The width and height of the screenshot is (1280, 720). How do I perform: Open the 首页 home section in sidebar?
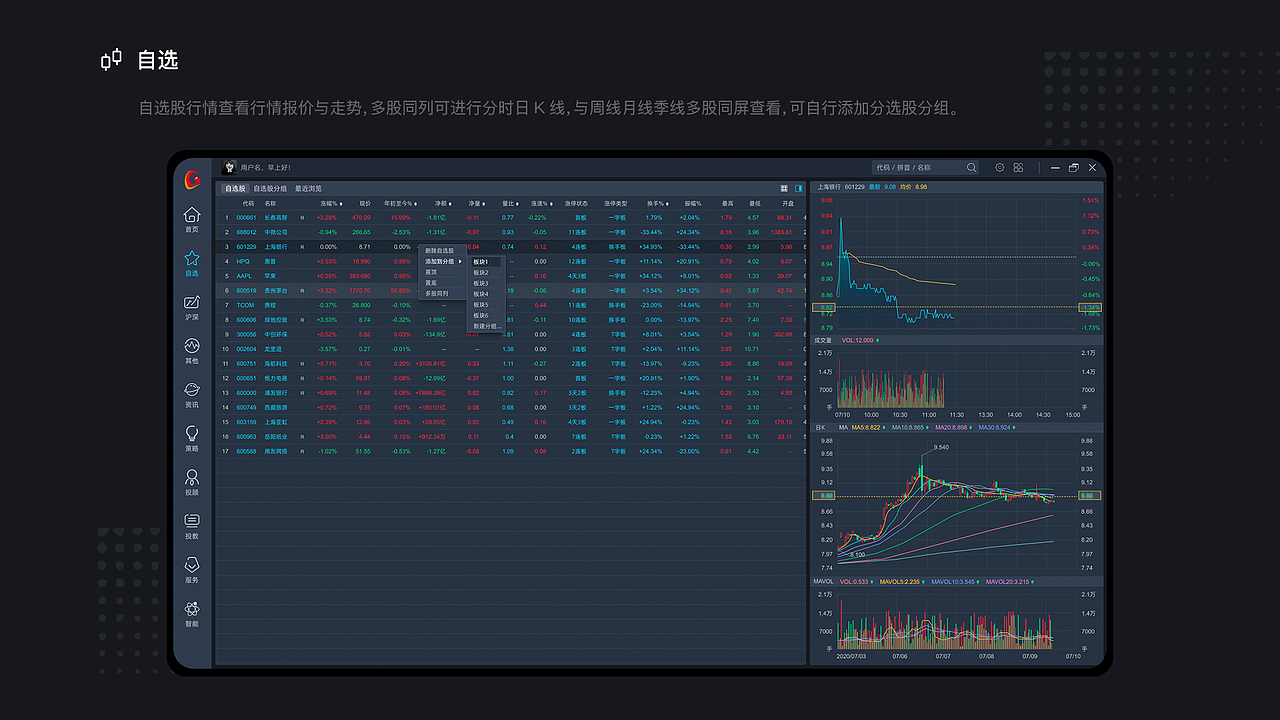[x=192, y=220]
